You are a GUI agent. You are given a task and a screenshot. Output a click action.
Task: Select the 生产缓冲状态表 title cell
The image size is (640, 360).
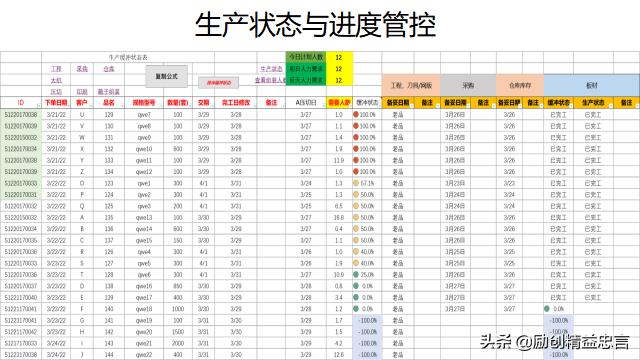point(129,58)
